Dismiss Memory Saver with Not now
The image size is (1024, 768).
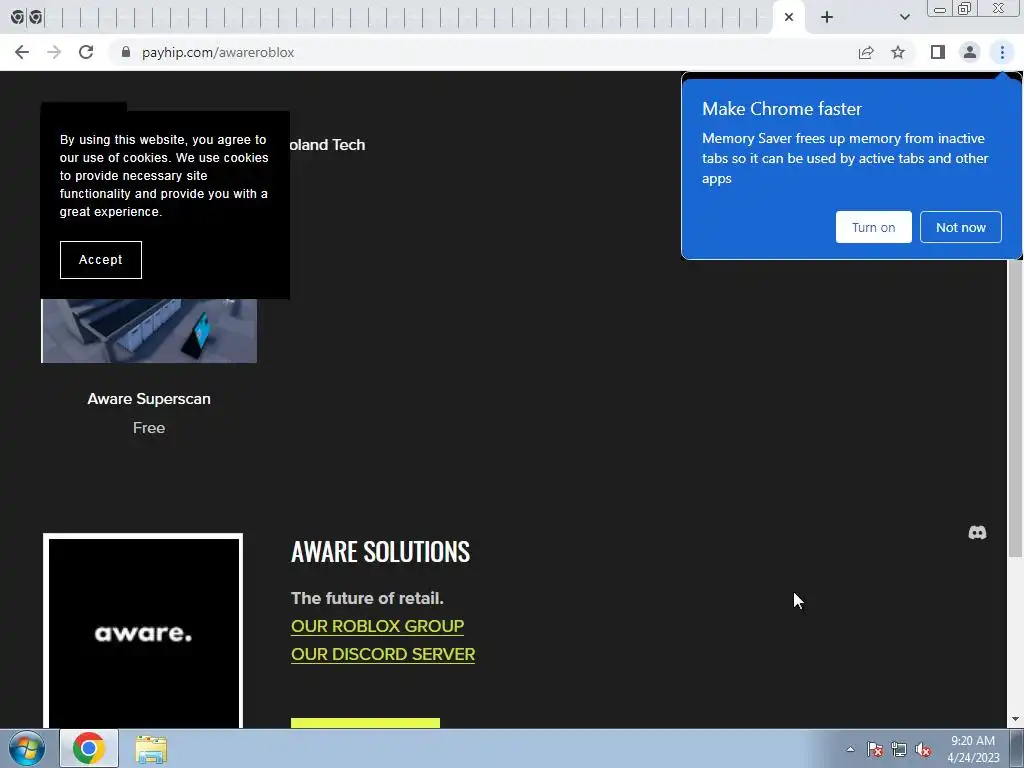coord(961,227)
